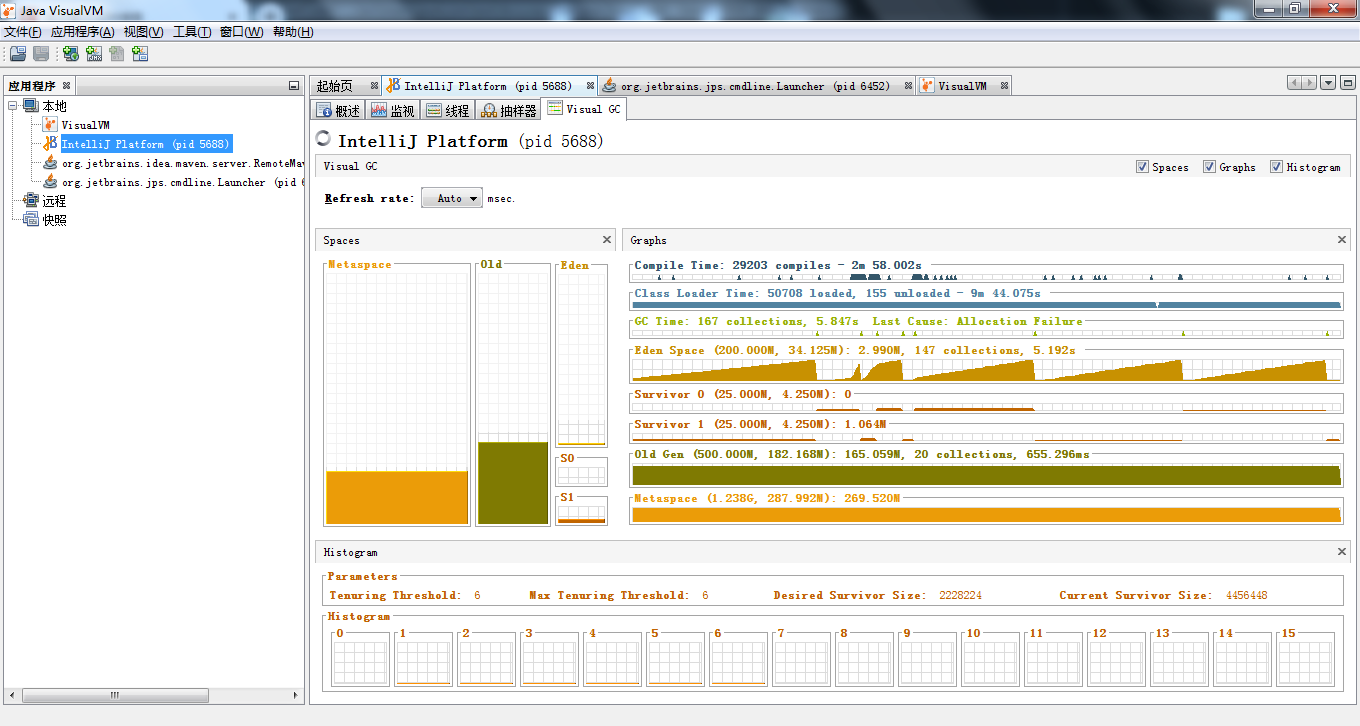Click the loading spinner beside IntelliJ Platform title
This screenshot has height=726, width=1360.
point(323,139)
